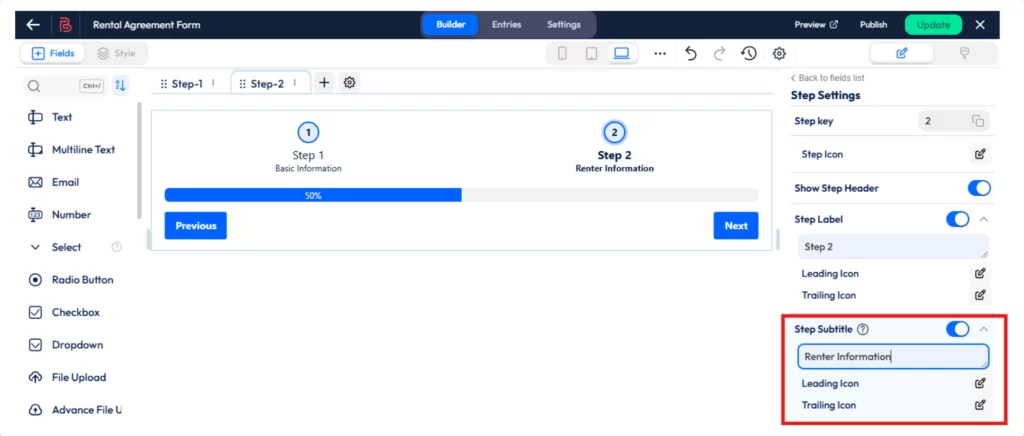The height and width of the screenshot is (436, 1024).
Task: Switch to mobile phone preview icon
Action: (562, 53)
